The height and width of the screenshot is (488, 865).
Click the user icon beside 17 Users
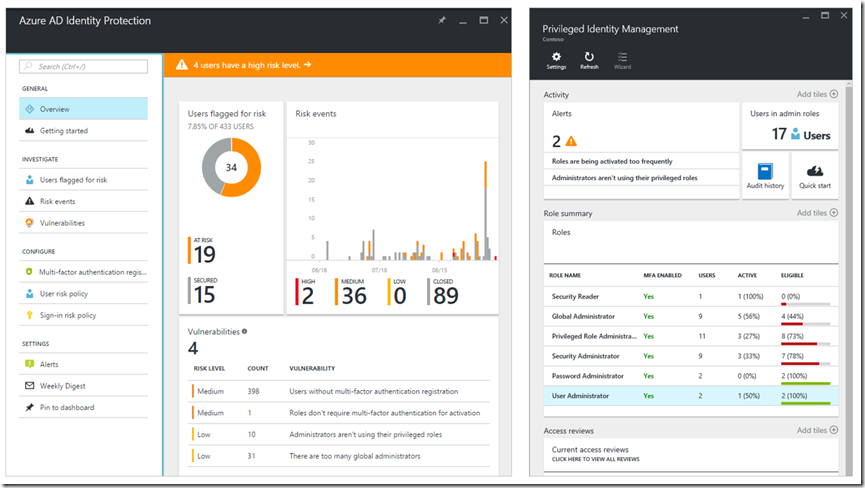point(795,133)
